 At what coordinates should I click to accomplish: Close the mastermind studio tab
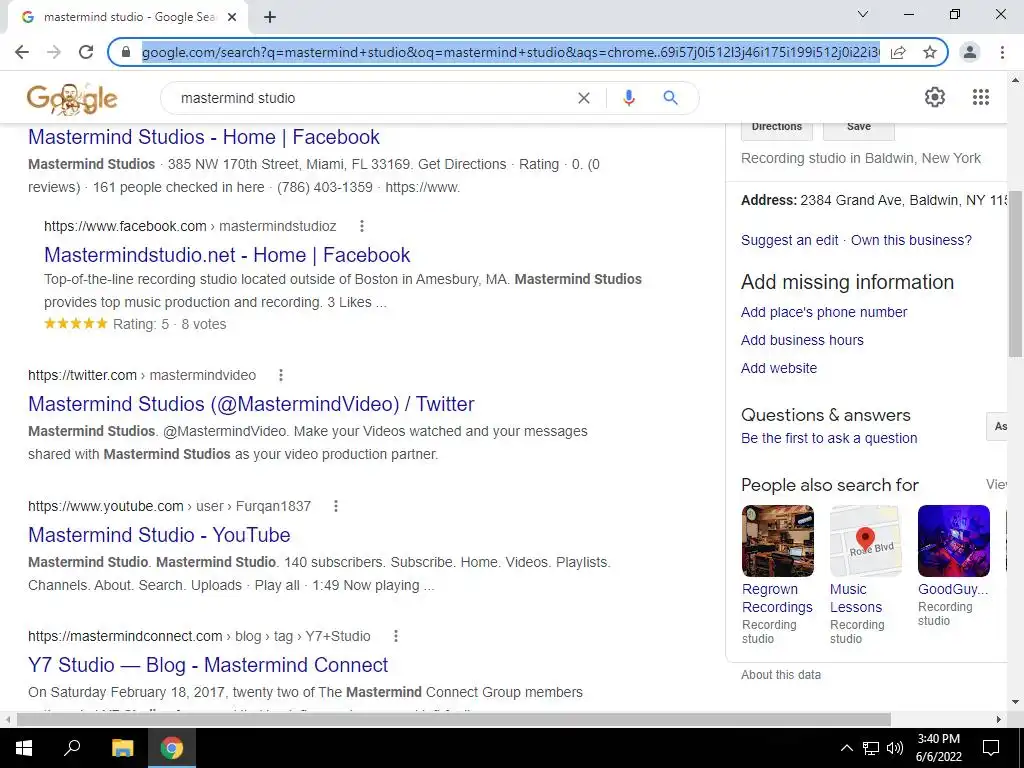232,17
